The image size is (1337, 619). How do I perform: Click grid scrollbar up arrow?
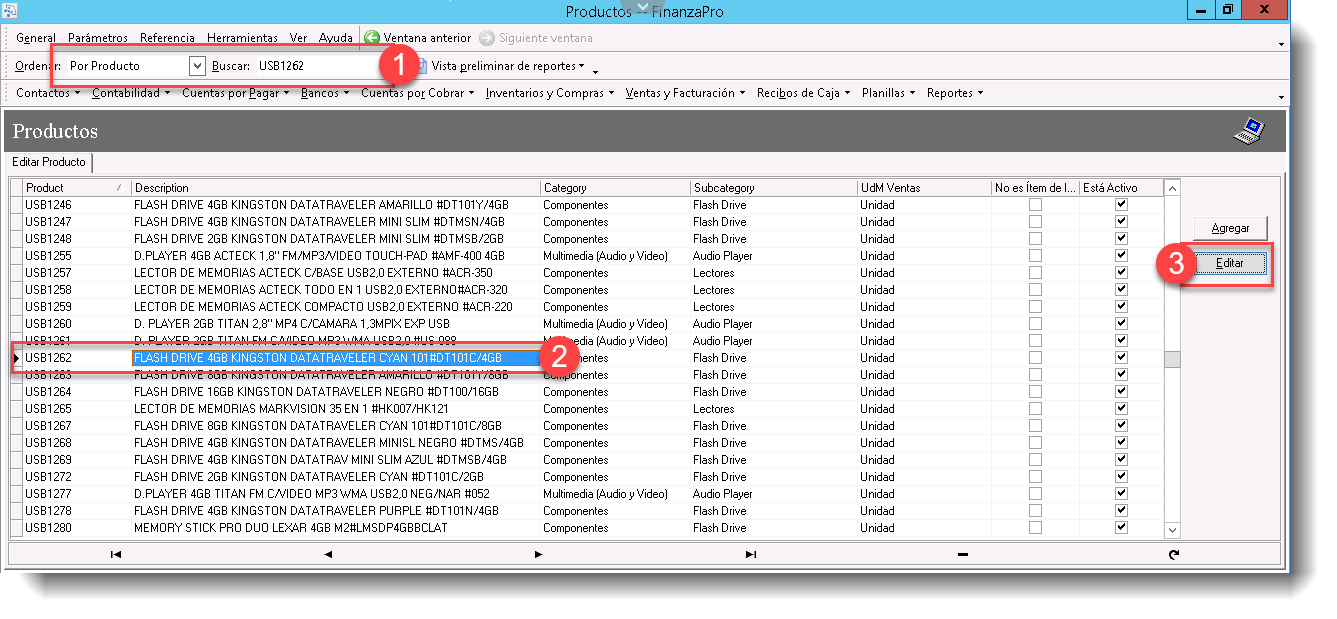point(1173,188)
